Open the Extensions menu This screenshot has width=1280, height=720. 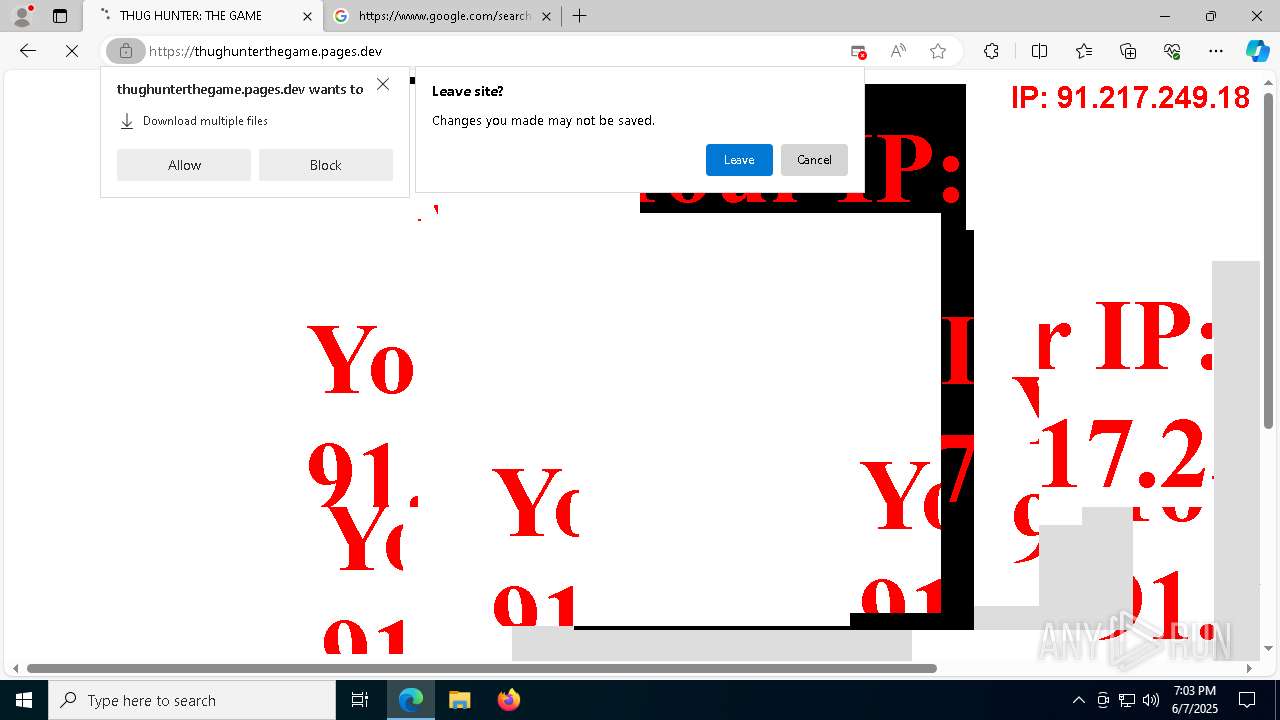click(991, 51)
